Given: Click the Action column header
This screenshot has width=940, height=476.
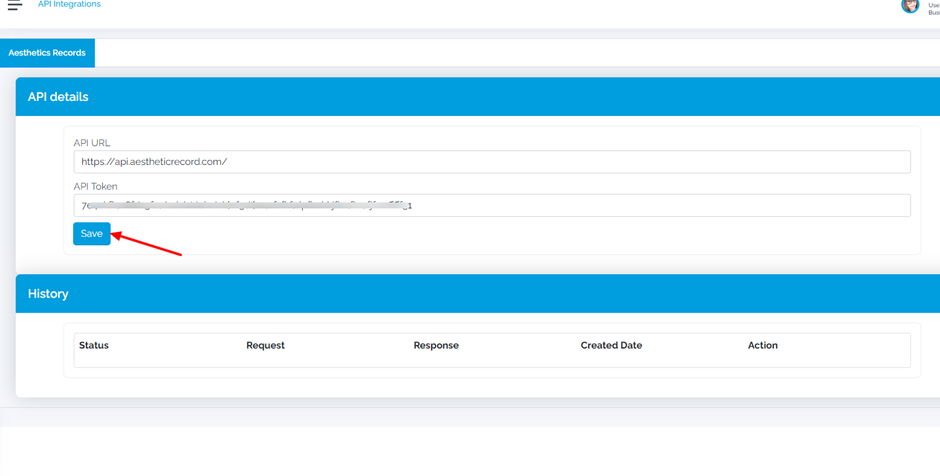Looking at the screenshot, I should coord(763,345).
